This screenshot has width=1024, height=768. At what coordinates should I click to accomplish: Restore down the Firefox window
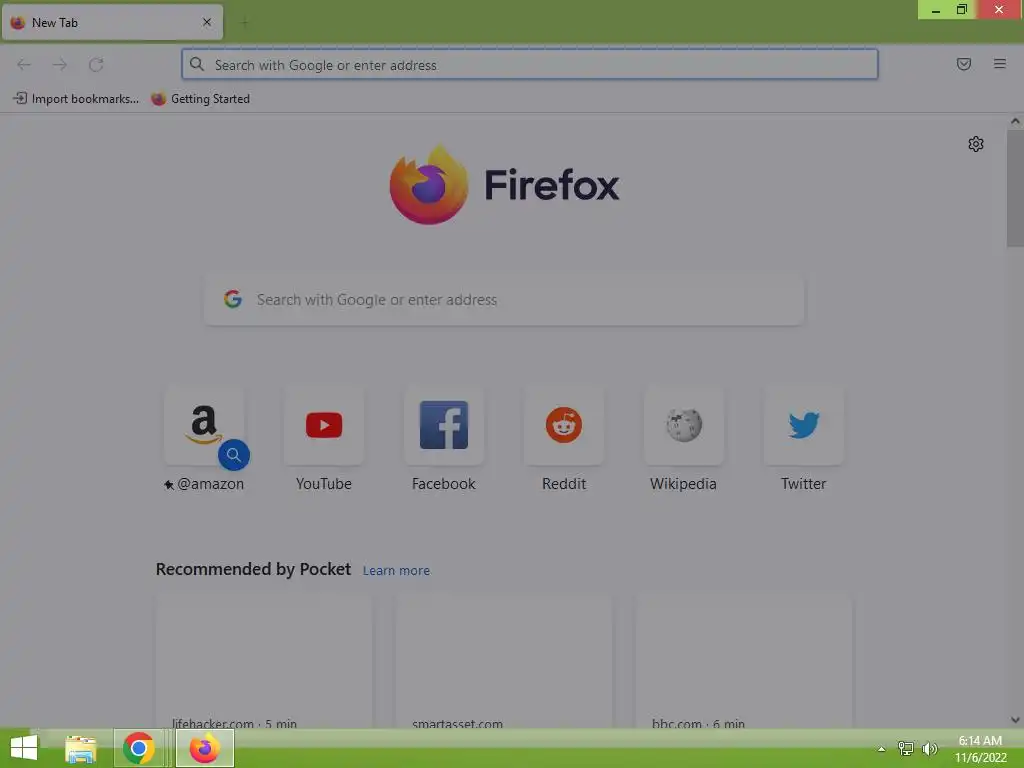[962, 10]
